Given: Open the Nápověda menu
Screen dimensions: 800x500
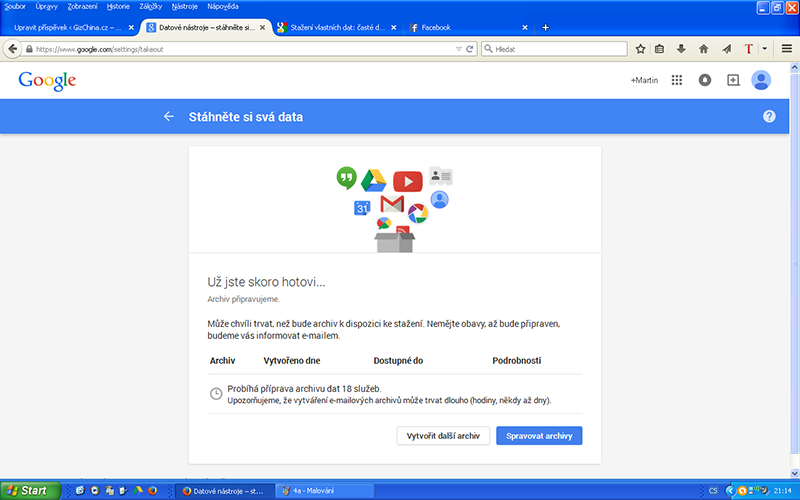Looking at the screenshot, I should (223, 7).
